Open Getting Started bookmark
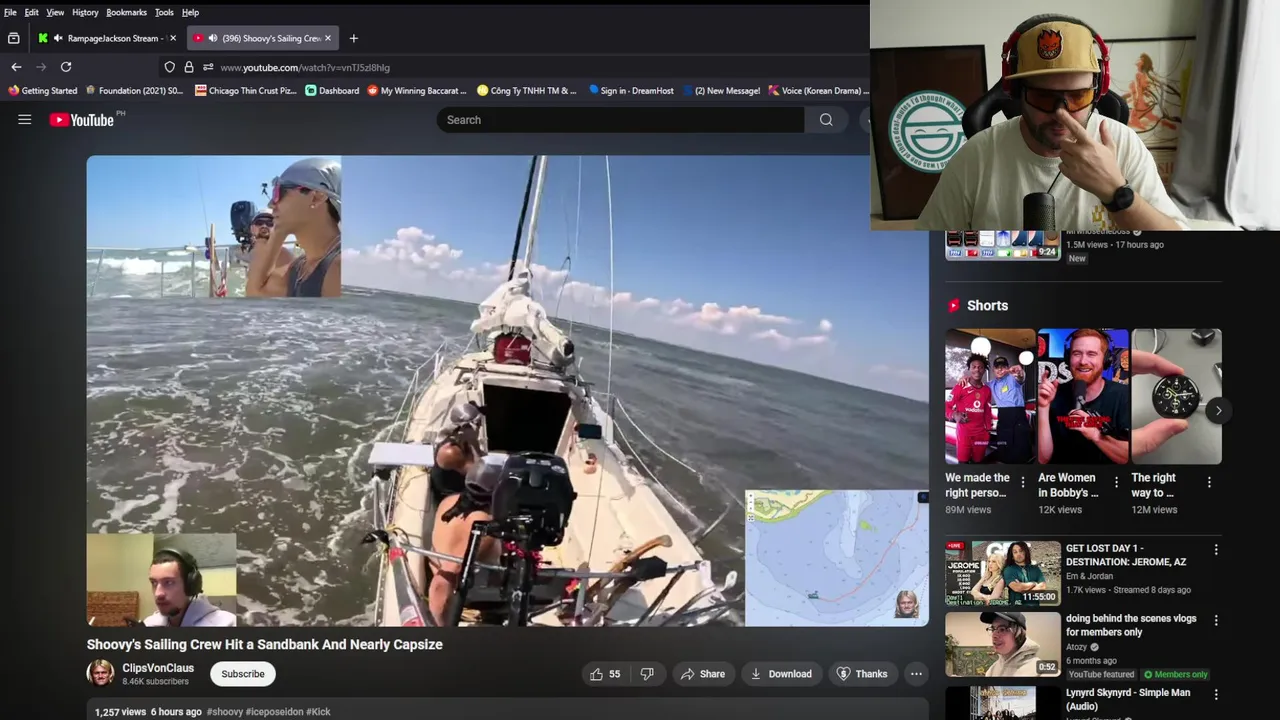 coord(42,90)
